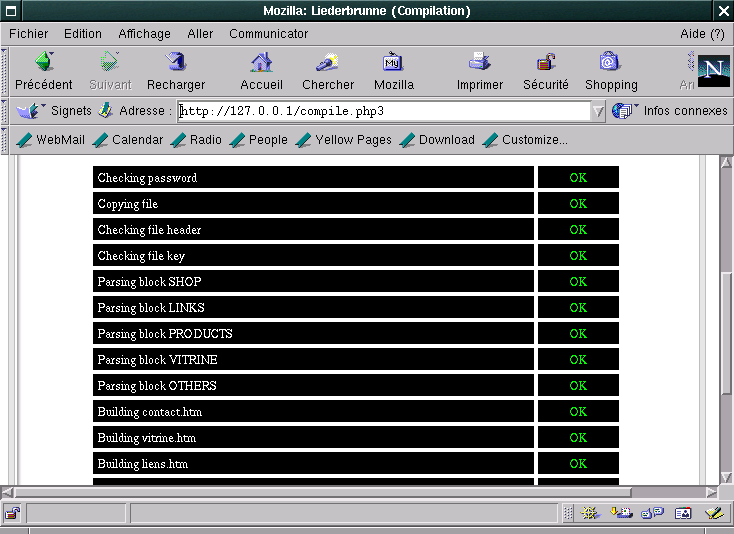Open the Mozilla toolbar button

click(x=393, y=70)
